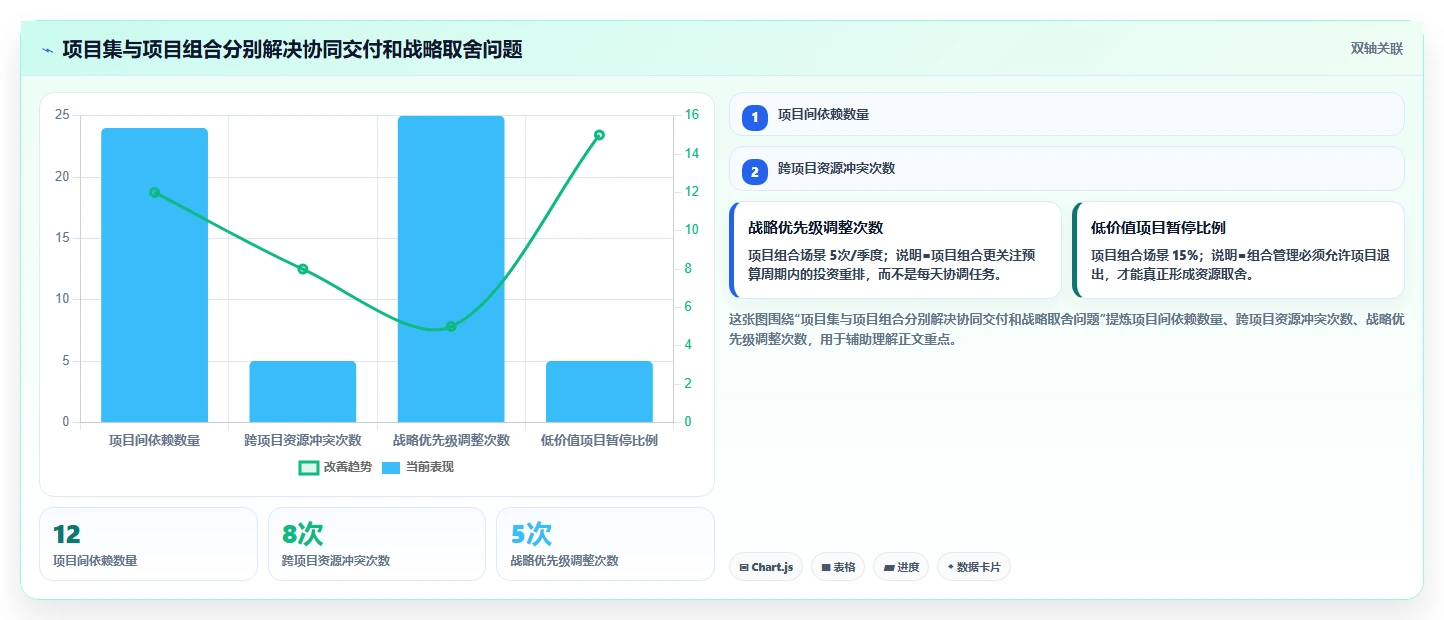Click the trend line point above 低价值项目暂停比例

pyautogui.click(x=599, y=135)
